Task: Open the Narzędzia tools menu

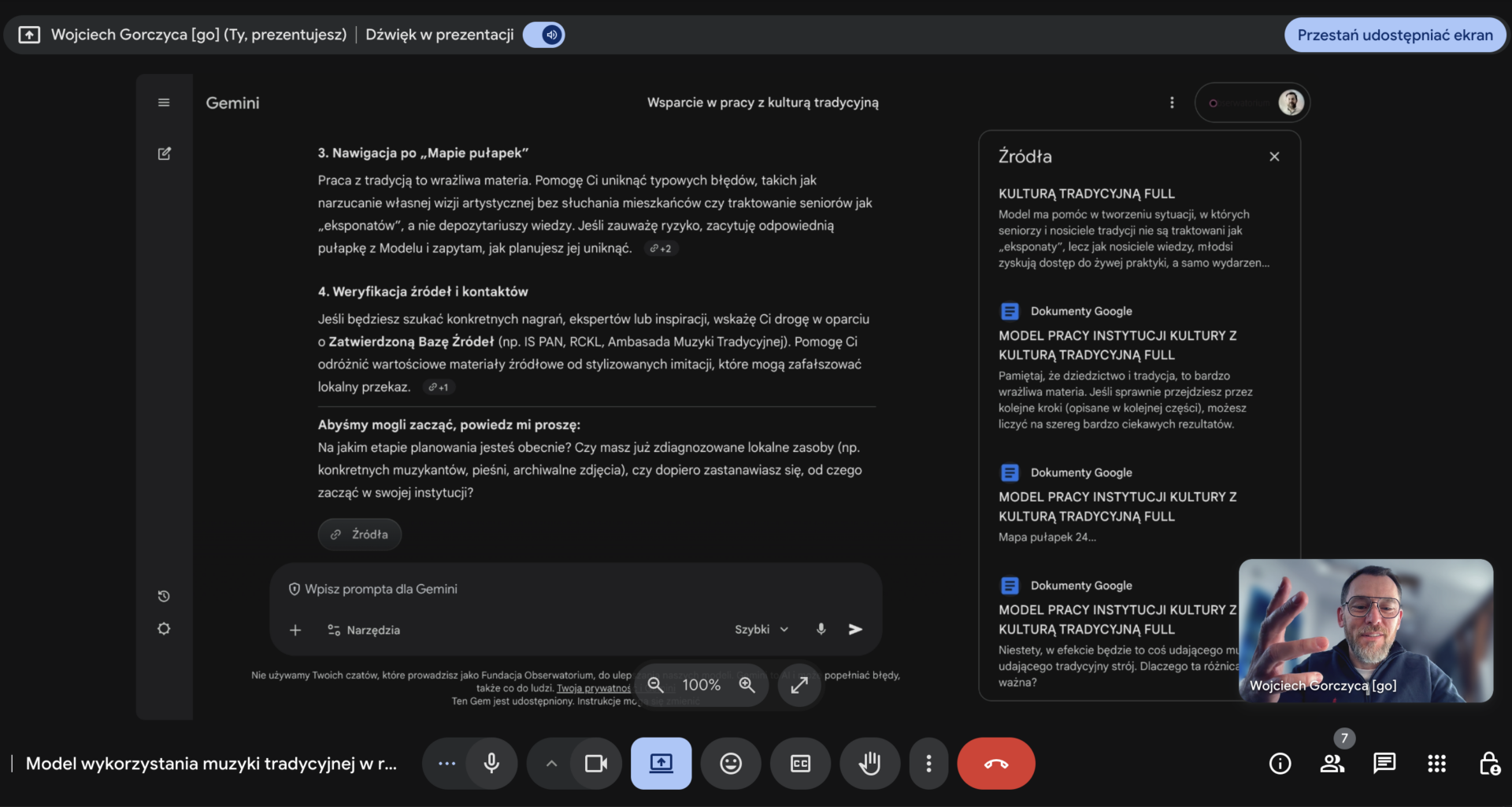Action: 364,630
